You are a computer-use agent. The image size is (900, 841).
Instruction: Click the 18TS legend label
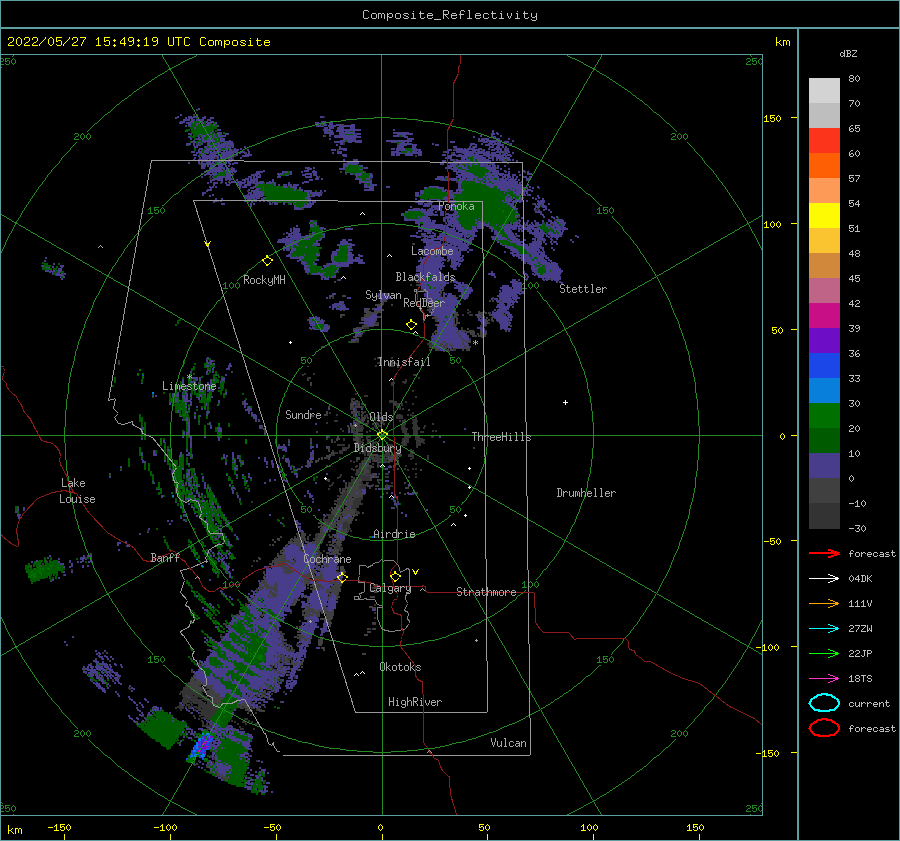(x=860, y=679)
